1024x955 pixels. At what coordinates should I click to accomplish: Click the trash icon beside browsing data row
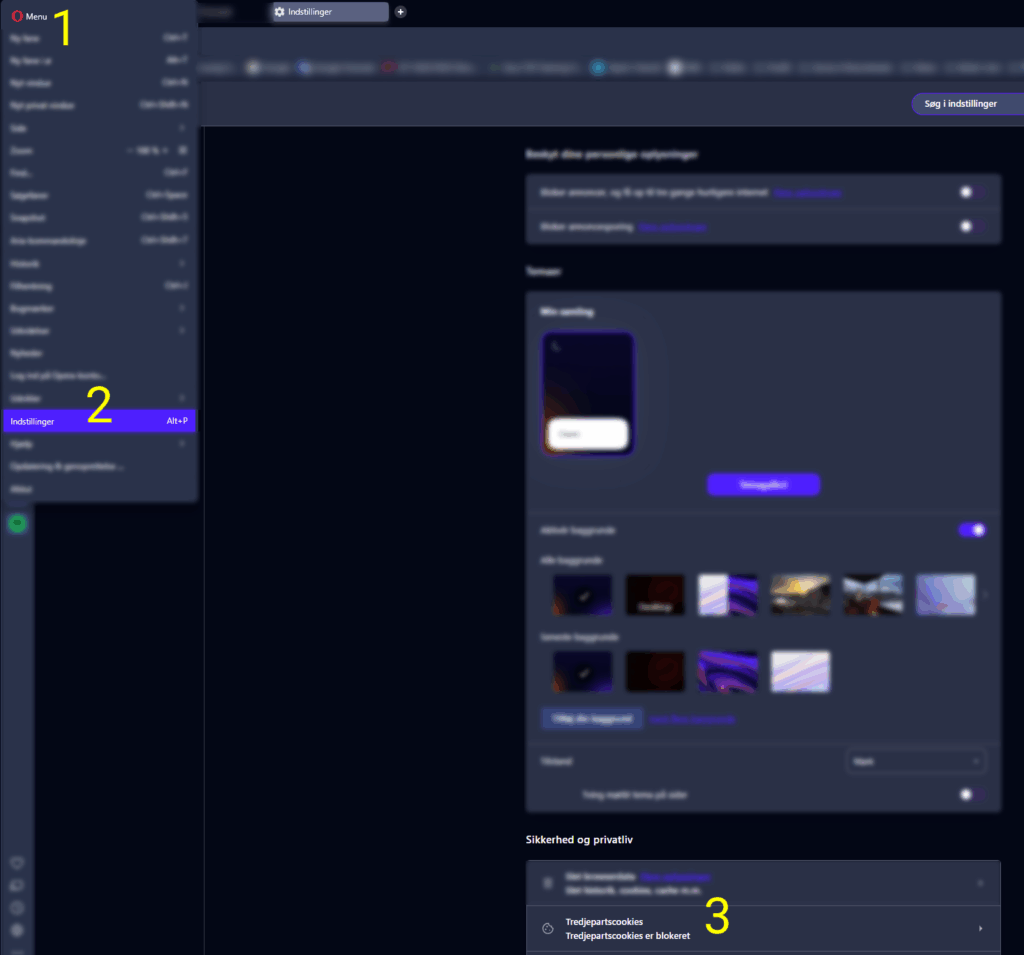pos(548,883)
